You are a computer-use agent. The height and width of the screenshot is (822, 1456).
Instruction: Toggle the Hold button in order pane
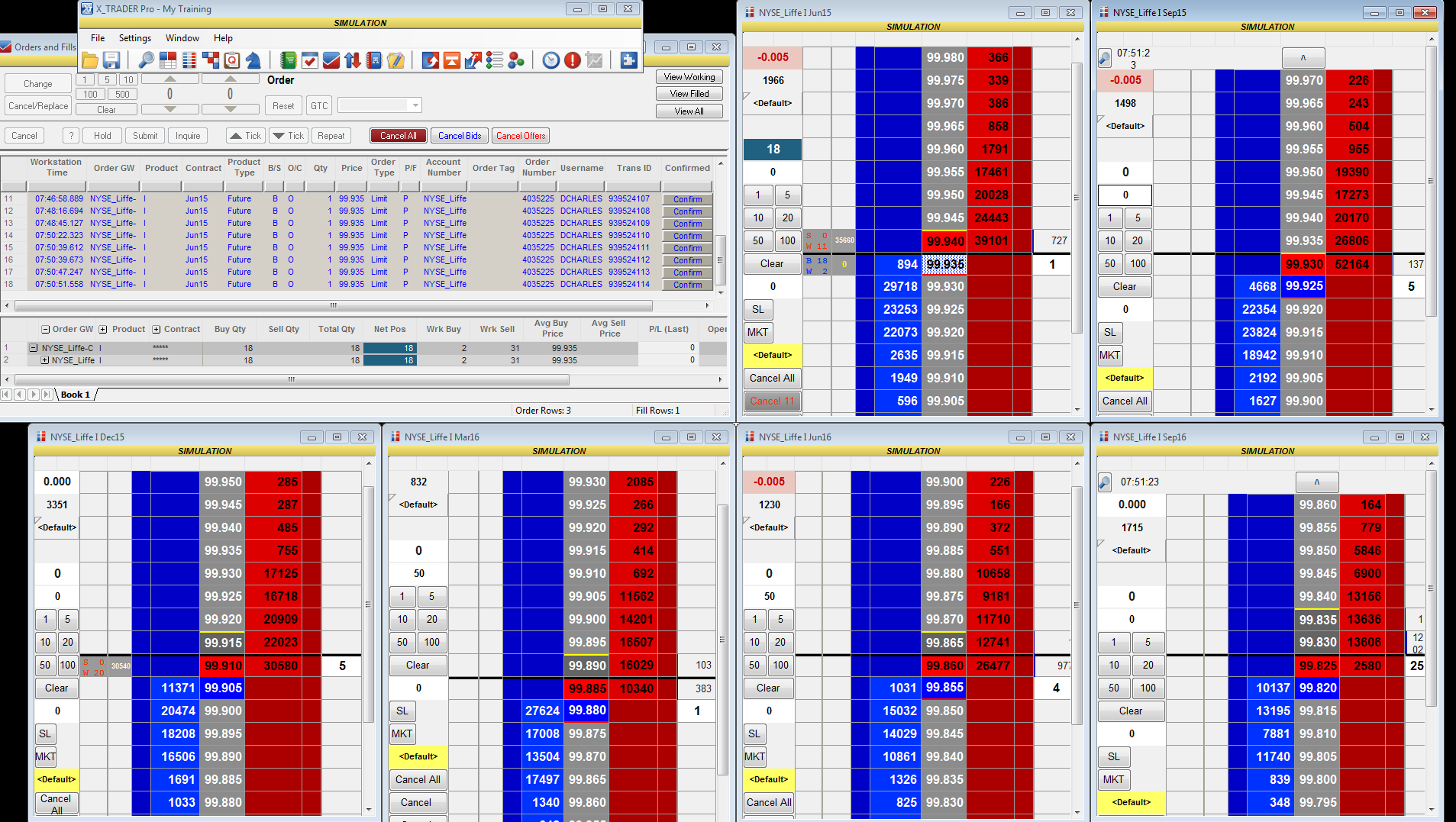(102, 136)
